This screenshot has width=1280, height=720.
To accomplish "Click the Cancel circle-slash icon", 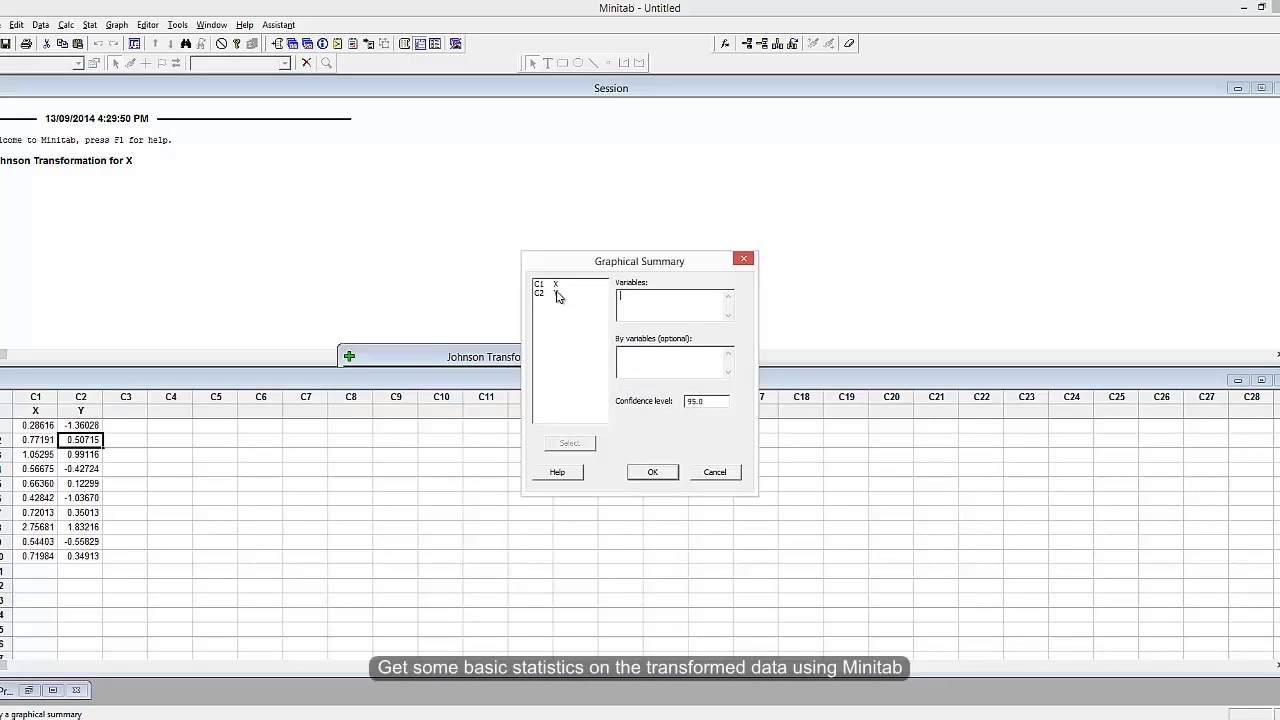I will click(221, 44).
